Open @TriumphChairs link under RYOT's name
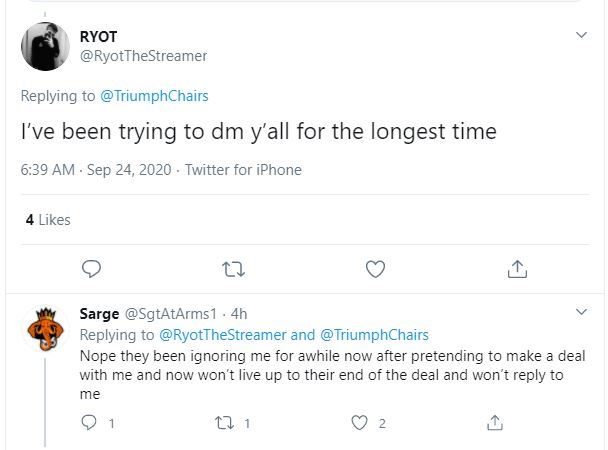This screenshot has width=608, height=450. (154, 96)
